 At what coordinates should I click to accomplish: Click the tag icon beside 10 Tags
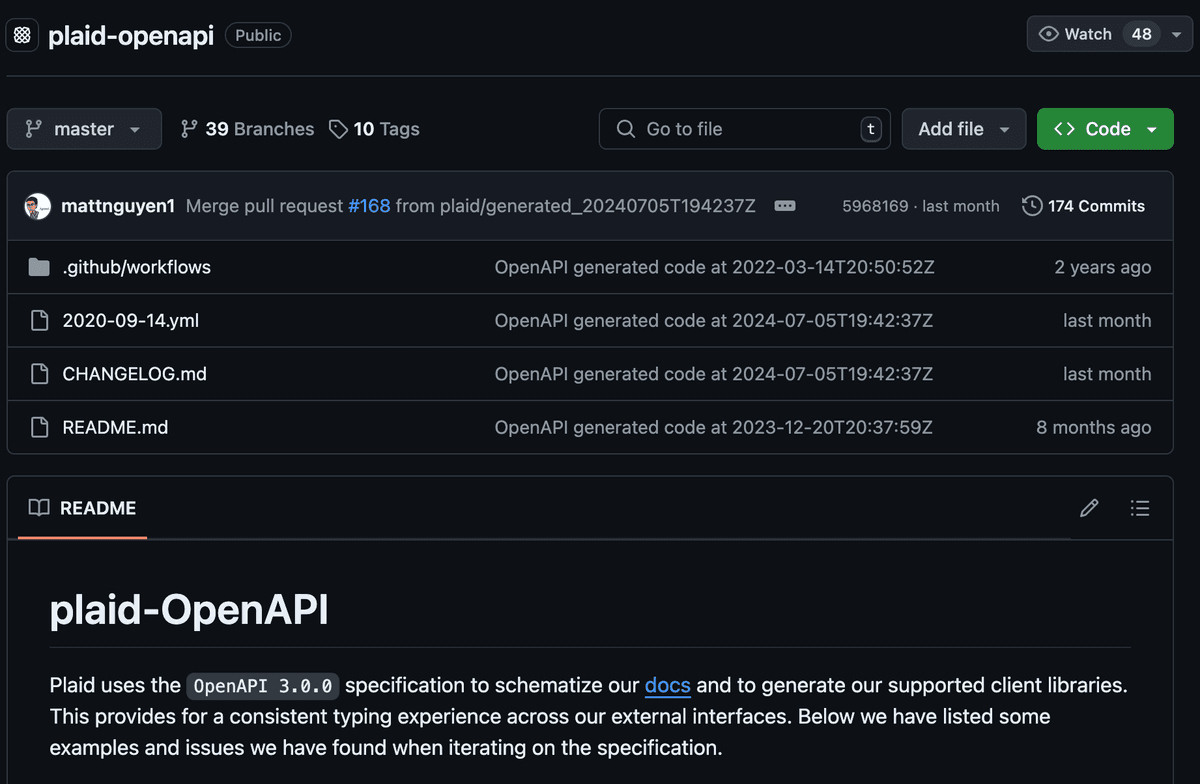tap(337, 128)
